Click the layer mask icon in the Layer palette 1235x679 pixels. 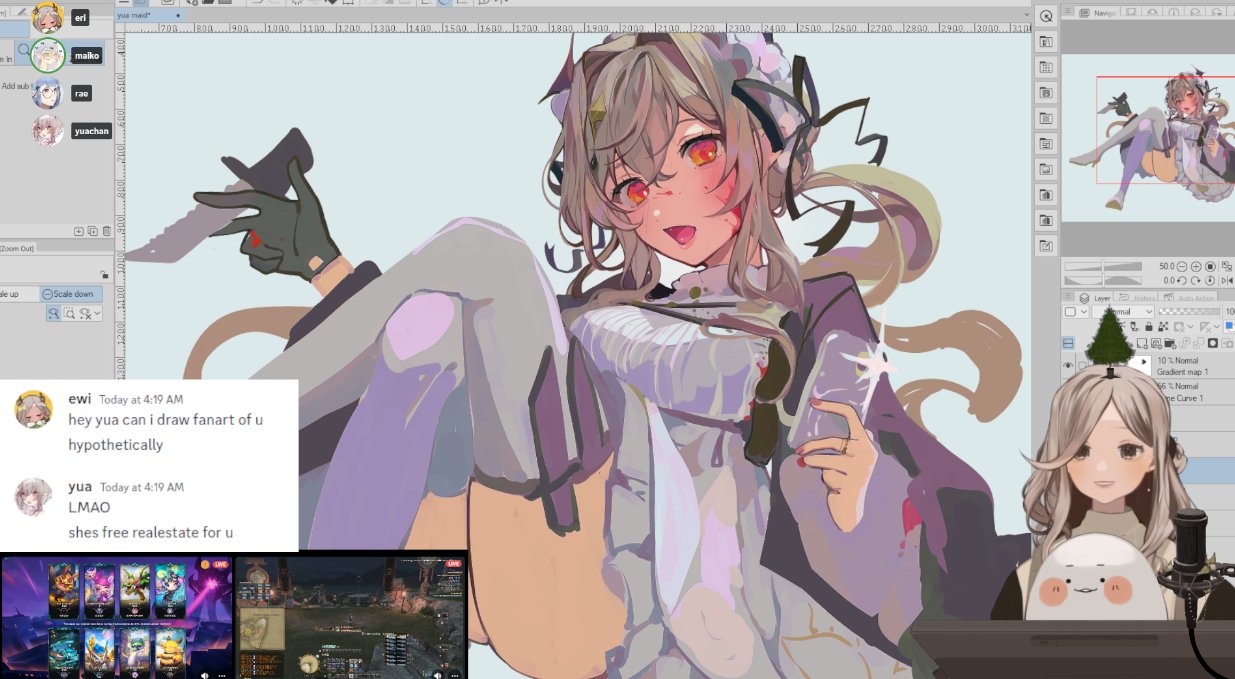point(1213,343)
